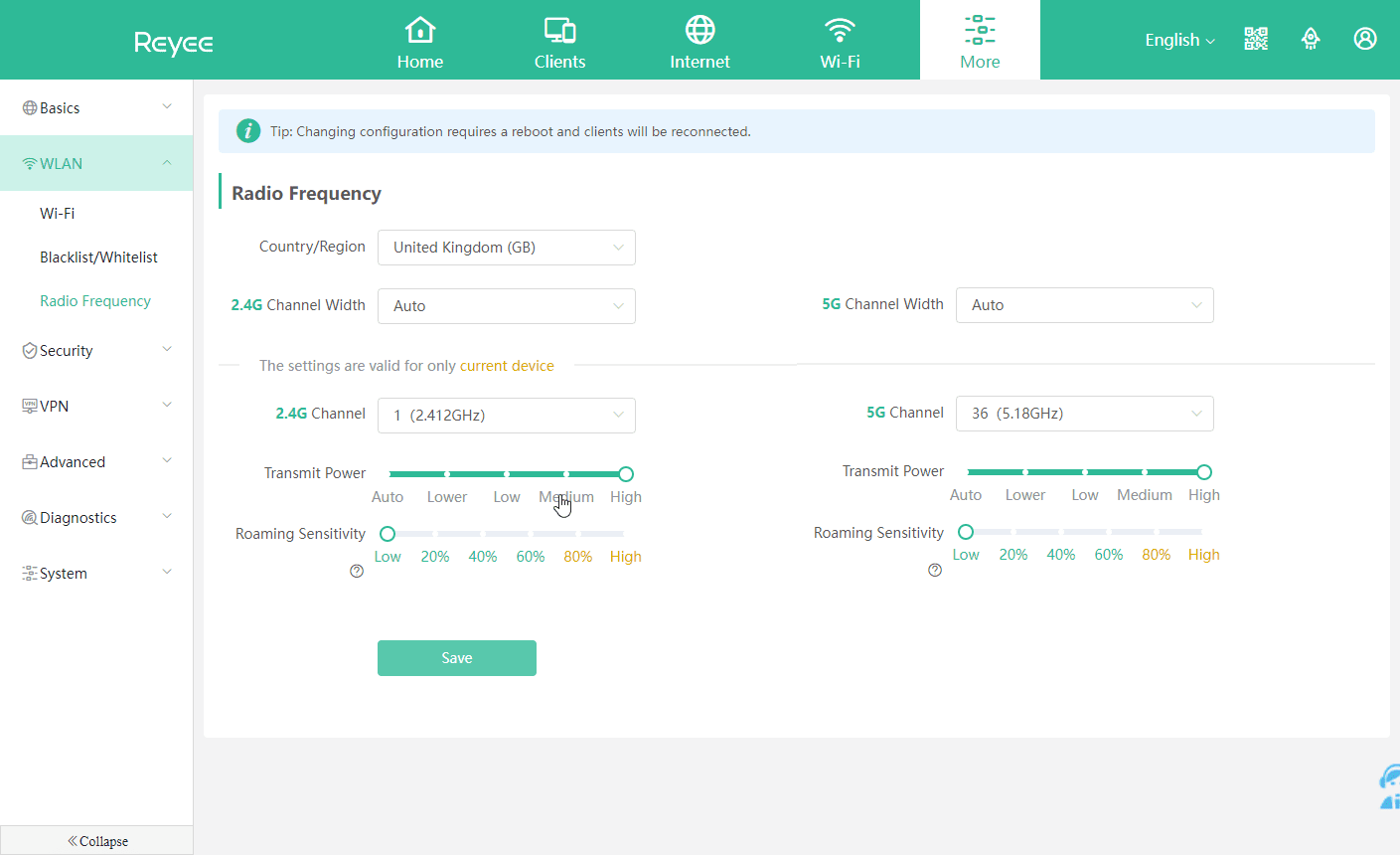Click the 2.4G Roaming Sensitivity help icon

[357, 572]
